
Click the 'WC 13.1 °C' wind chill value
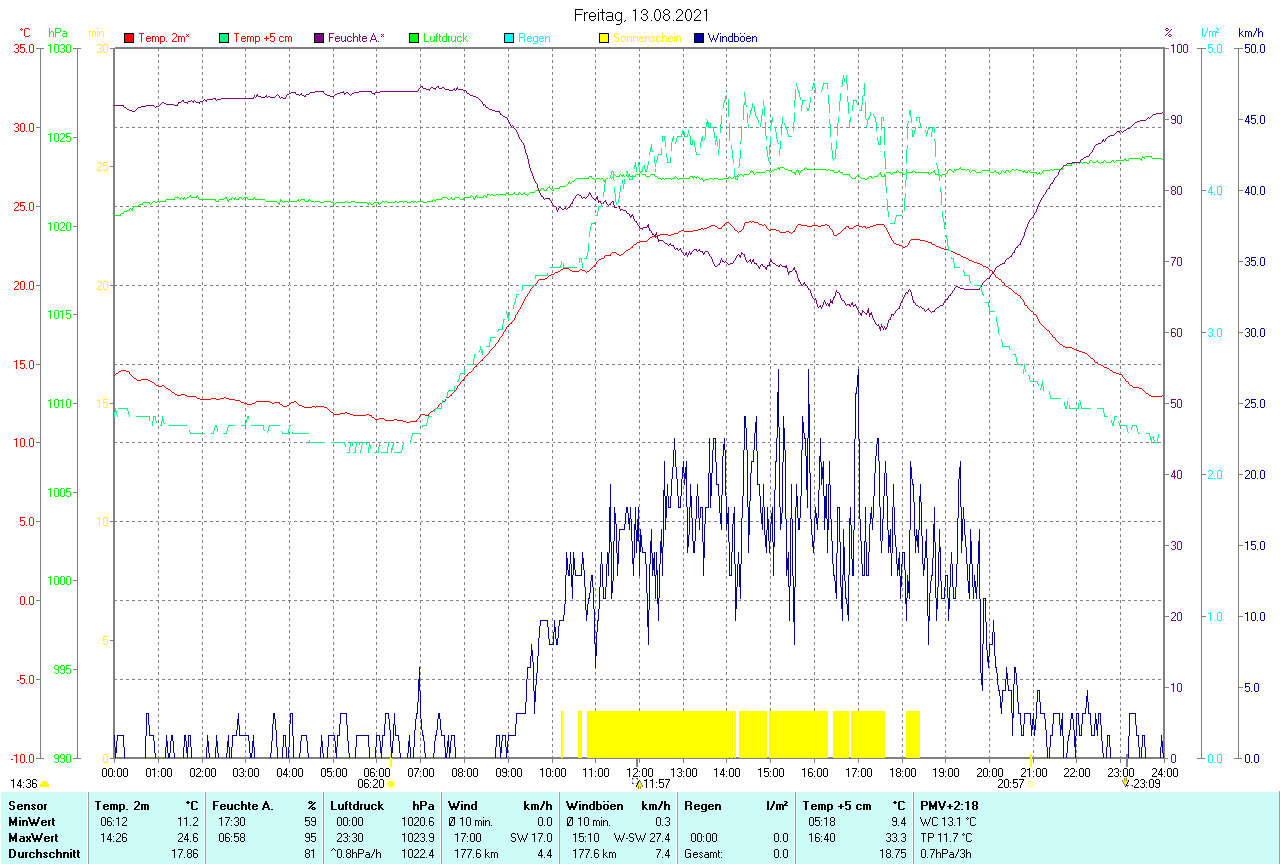tap(948, 821)
